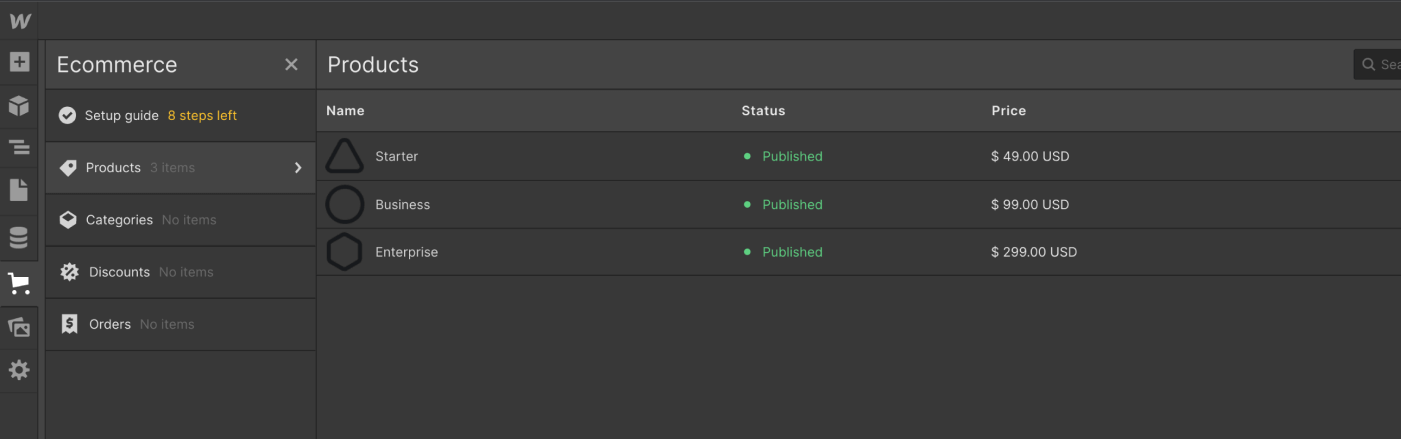Open Discounts section
Screen dimensions: 1401x440
tap(119, 272)
